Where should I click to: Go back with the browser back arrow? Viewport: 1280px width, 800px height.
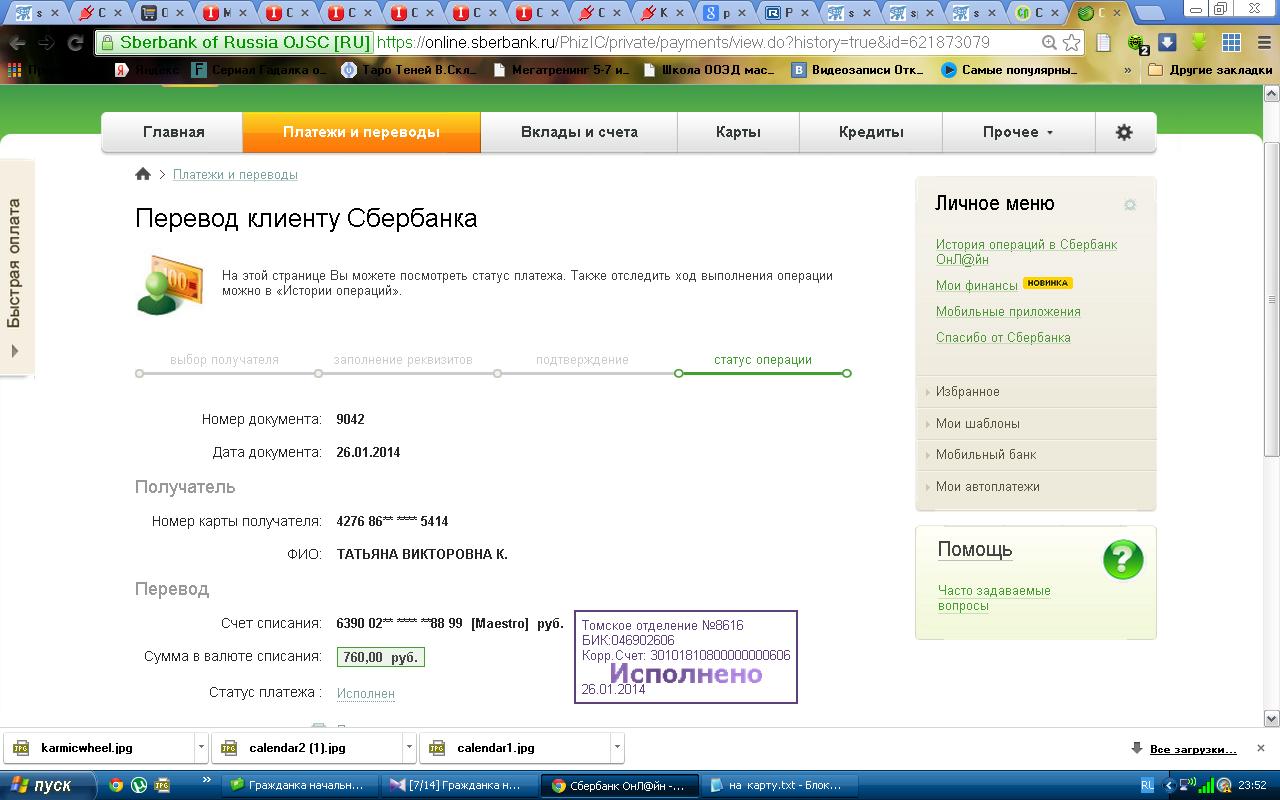18,43
